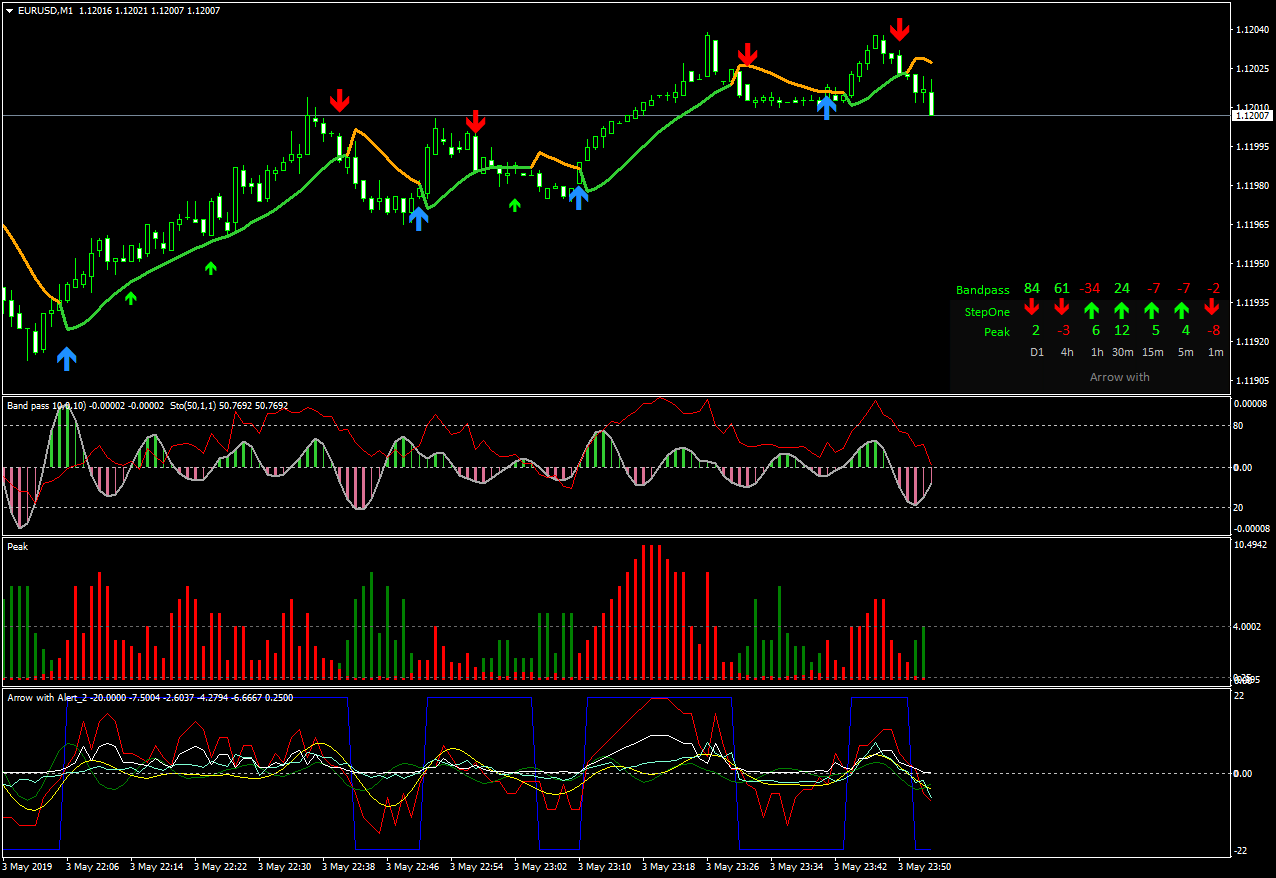Click the 15m timeframe label in dashboard
This screenshot has height=878, width=1276.
pos(1153,352)
